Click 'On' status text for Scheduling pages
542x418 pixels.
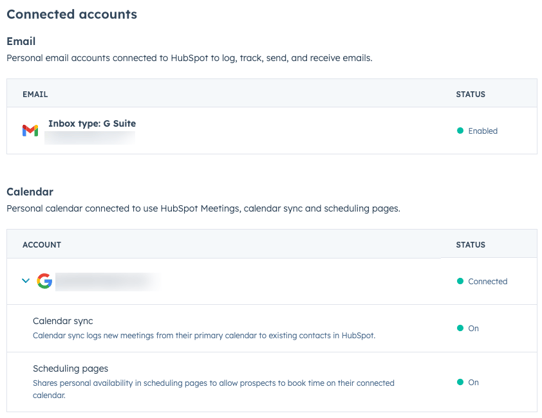pos(474,382)
